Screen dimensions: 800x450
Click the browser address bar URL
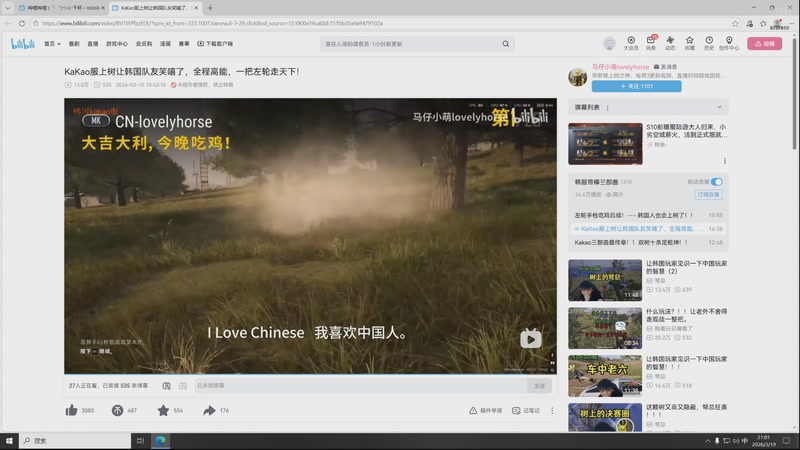[x=212, y=23]
